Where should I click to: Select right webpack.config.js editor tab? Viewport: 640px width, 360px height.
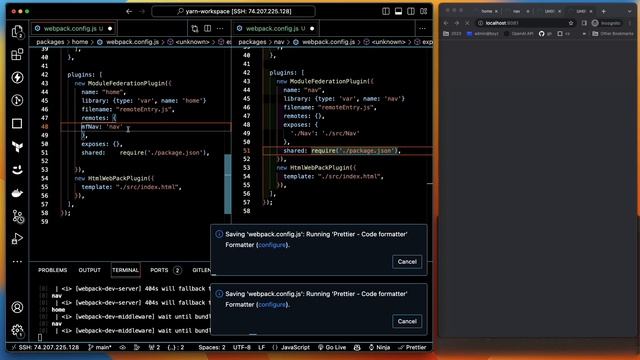tap(275, 29)
